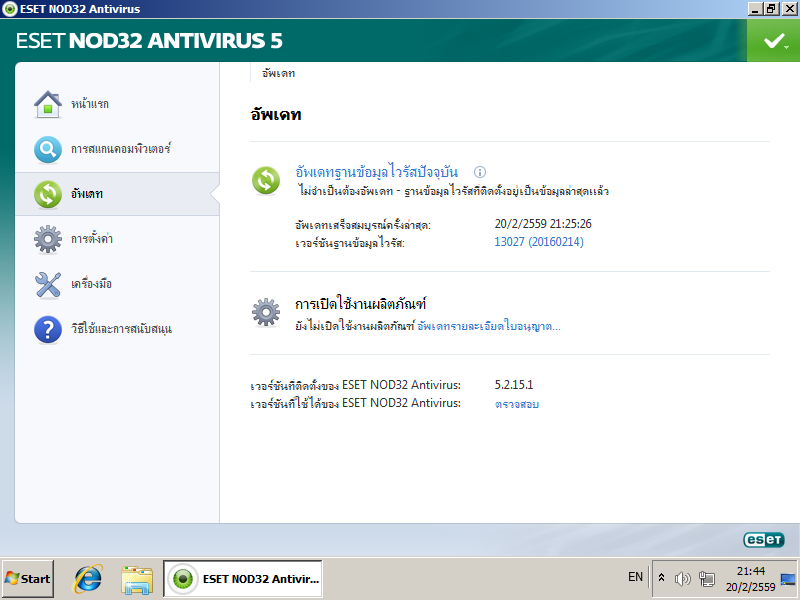Image resolution: width=800 pixels, height=600 pixels.
Task: Click อัพเดทฐานข้อมูลไวรัสปัจจุบัน link
Action: 377,172
